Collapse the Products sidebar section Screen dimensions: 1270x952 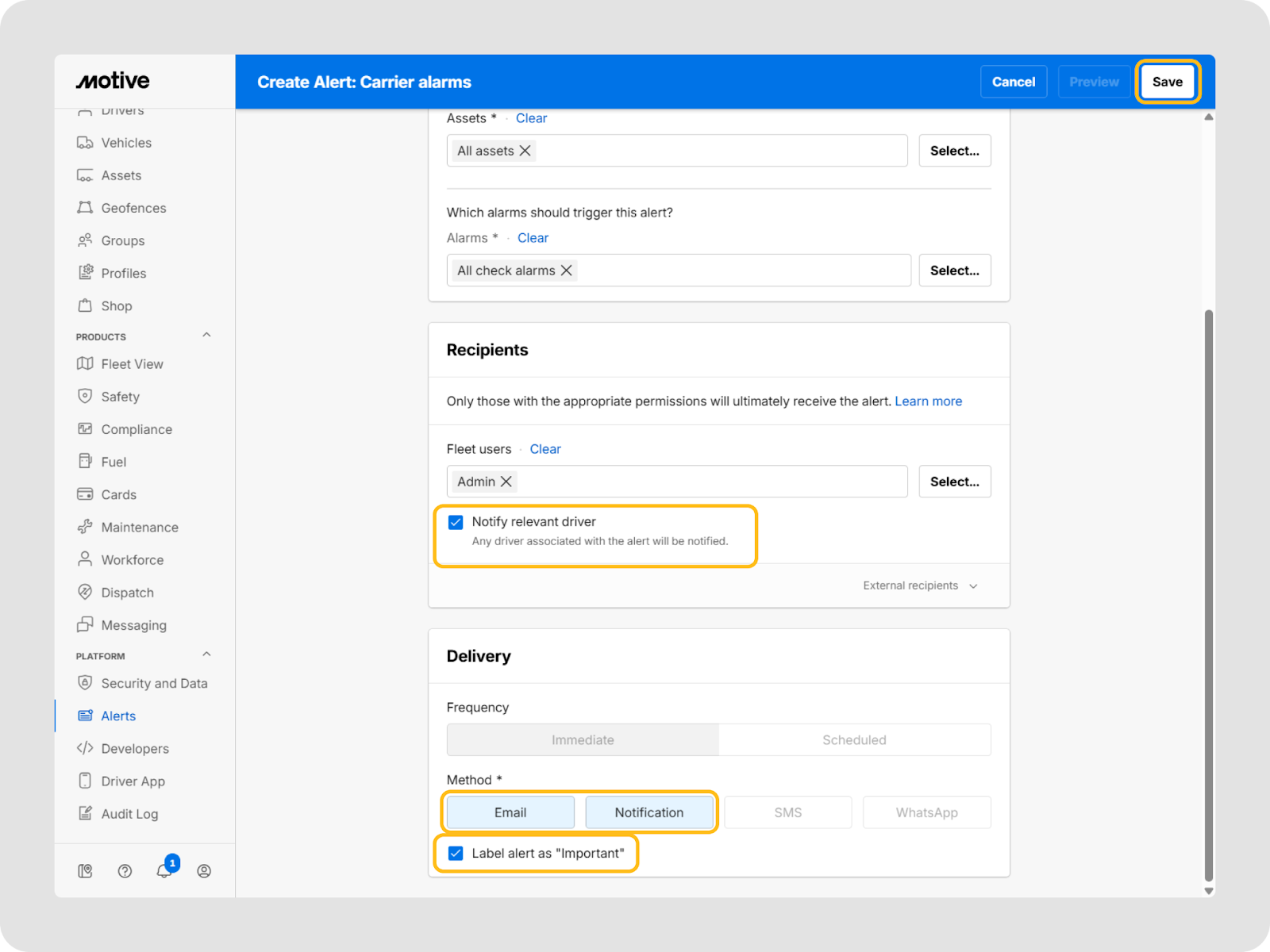point(206,336)
